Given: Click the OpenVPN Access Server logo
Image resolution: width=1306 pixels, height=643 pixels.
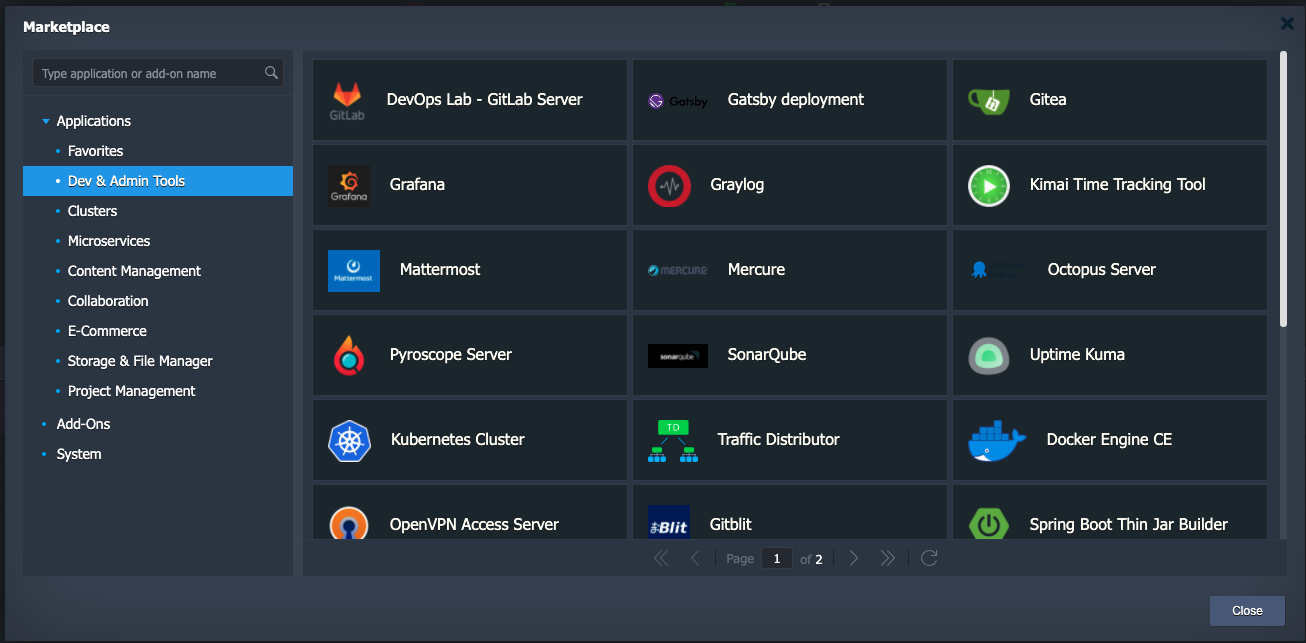Looking at the screenshot, I should (x=349, y=524).
